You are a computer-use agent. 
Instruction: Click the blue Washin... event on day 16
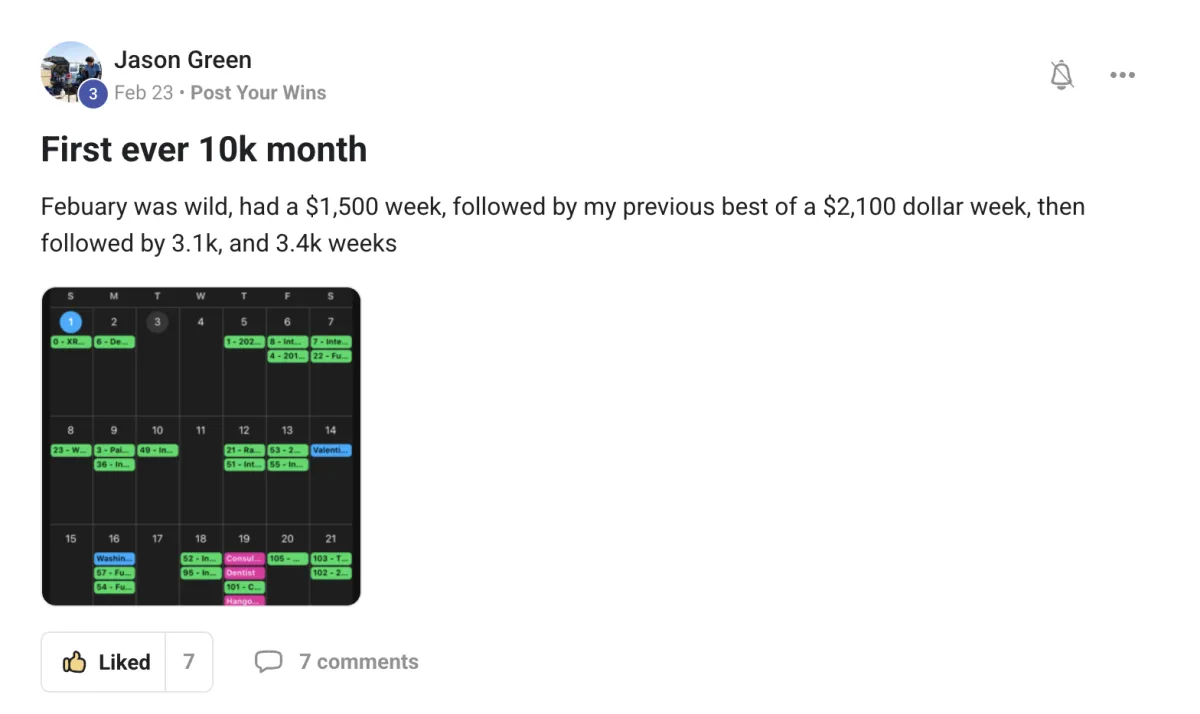(x=114, y=559)
